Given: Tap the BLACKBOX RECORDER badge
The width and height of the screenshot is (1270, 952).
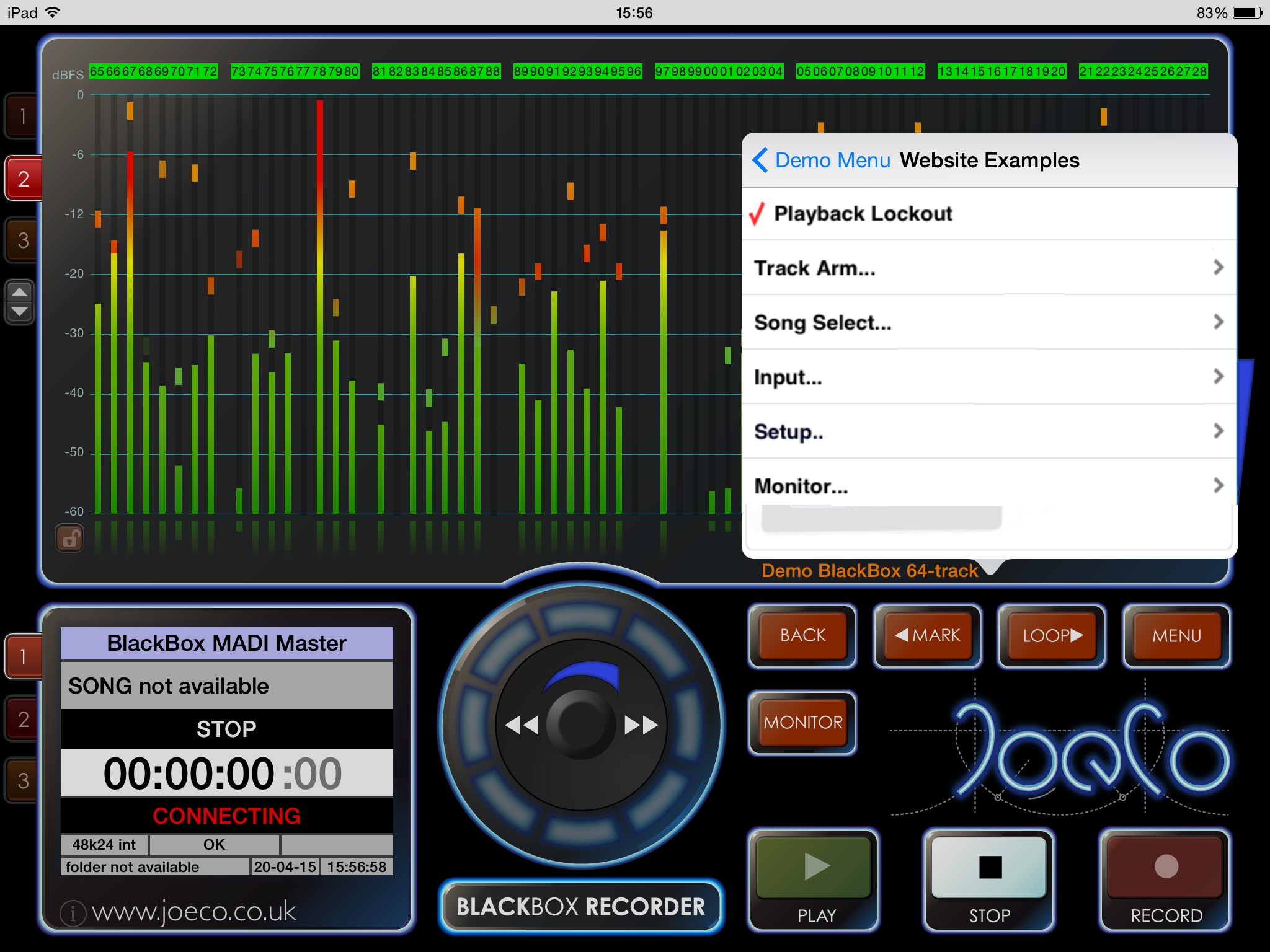Looking at the screenshot, I should pyautogui.click(x=581, y=906).
